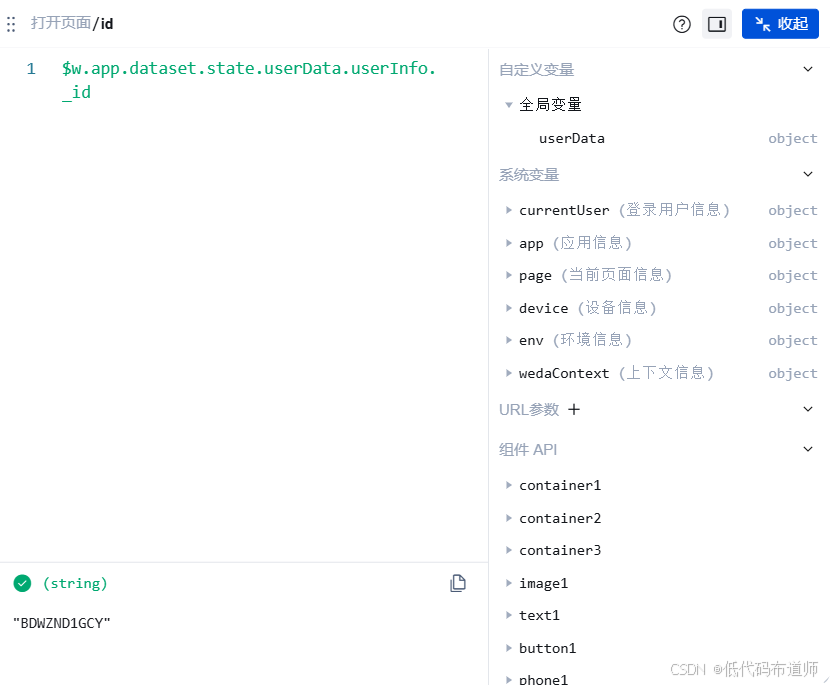Click the 组件 API section header
The height and width of the screenshot is (685, 830).
528,450
